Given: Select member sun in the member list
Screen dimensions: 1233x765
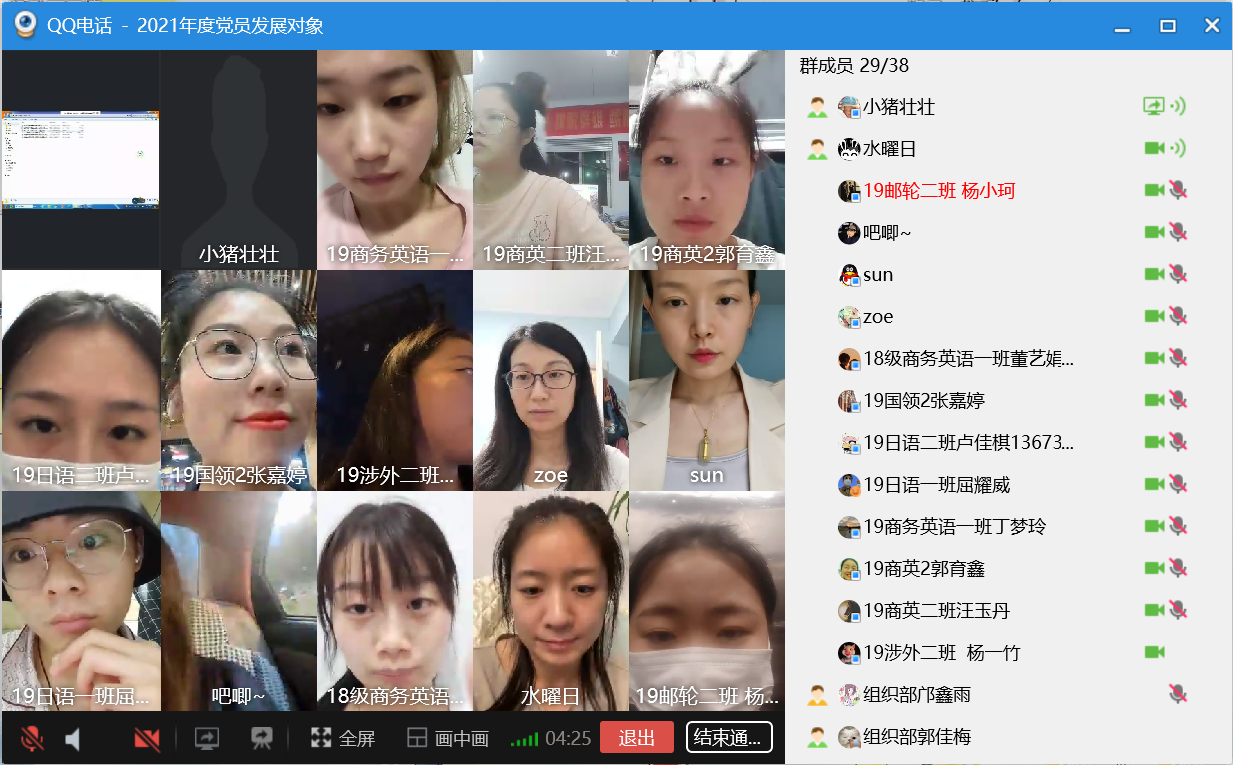Looking at the screenshot, I should click(x=878, y=275).
